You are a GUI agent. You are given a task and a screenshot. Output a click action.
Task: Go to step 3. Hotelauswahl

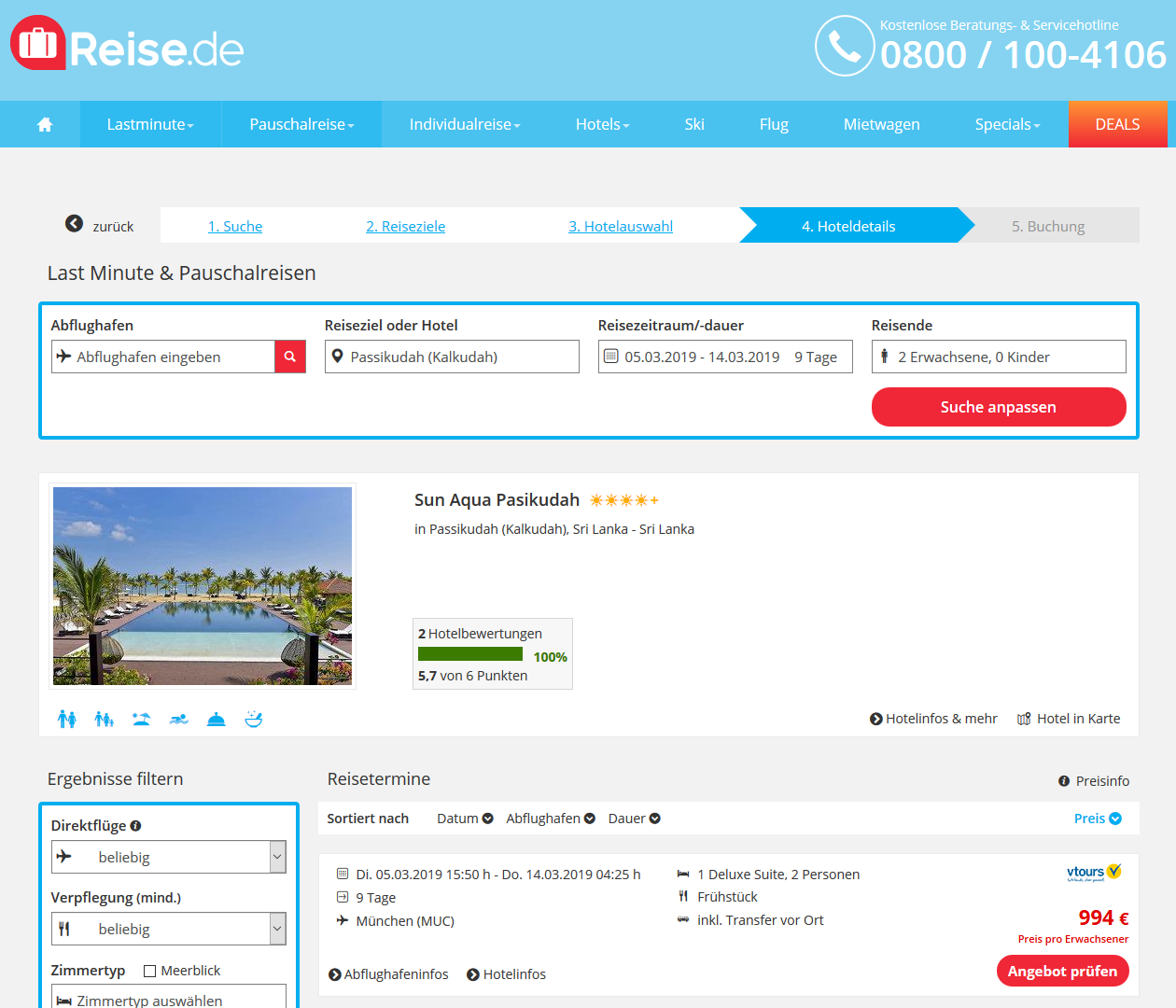[621, 226]
